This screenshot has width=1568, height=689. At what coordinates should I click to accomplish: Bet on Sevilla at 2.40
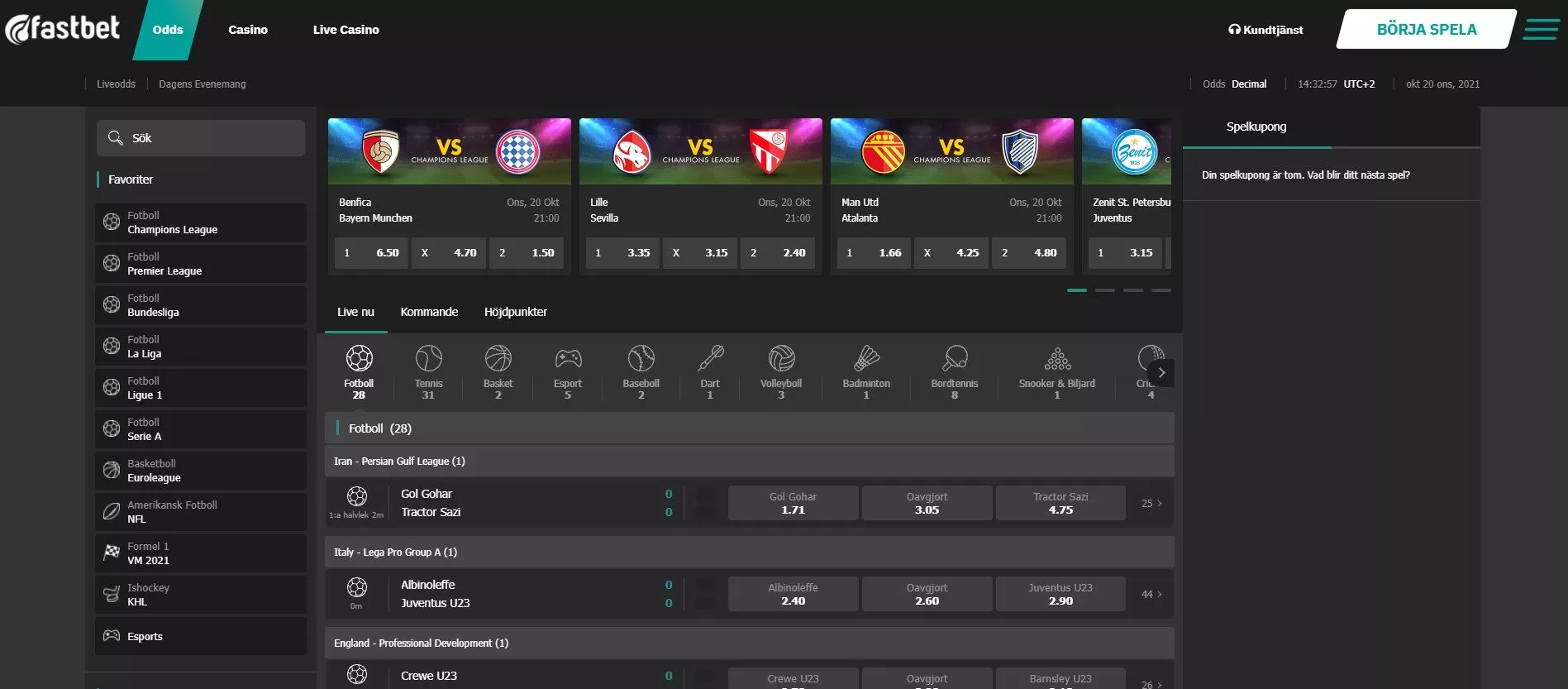778,253
